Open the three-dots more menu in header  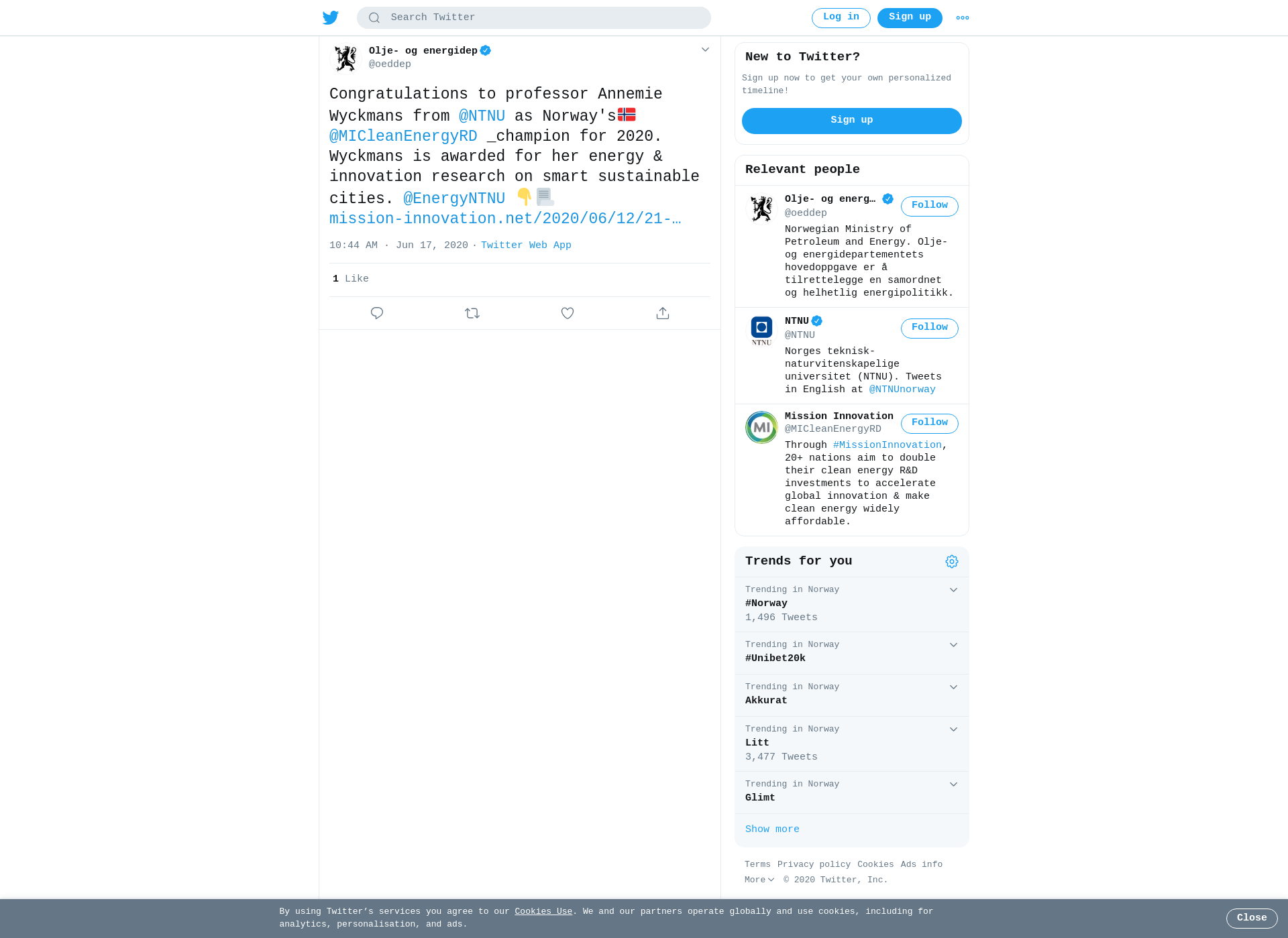pyautogui.click(x=963, y=18)
